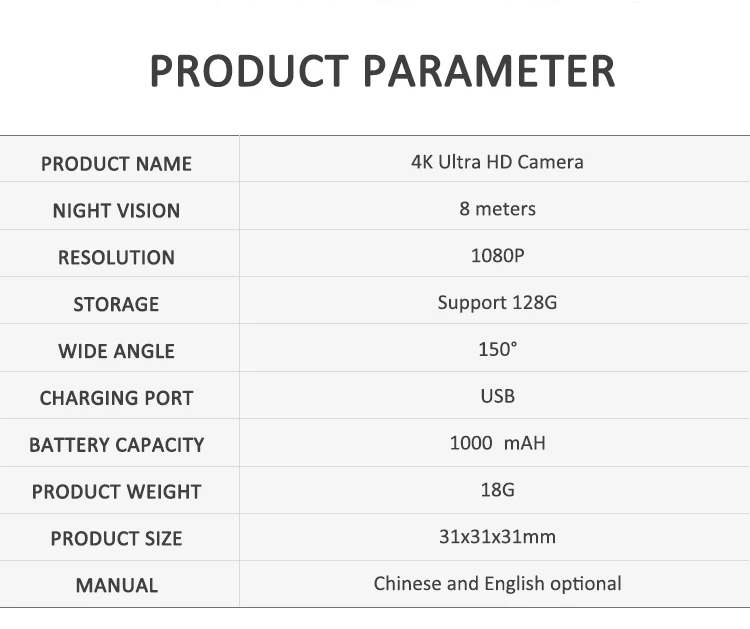Click the 4K Ultra HD Camera value

[497, 162]
